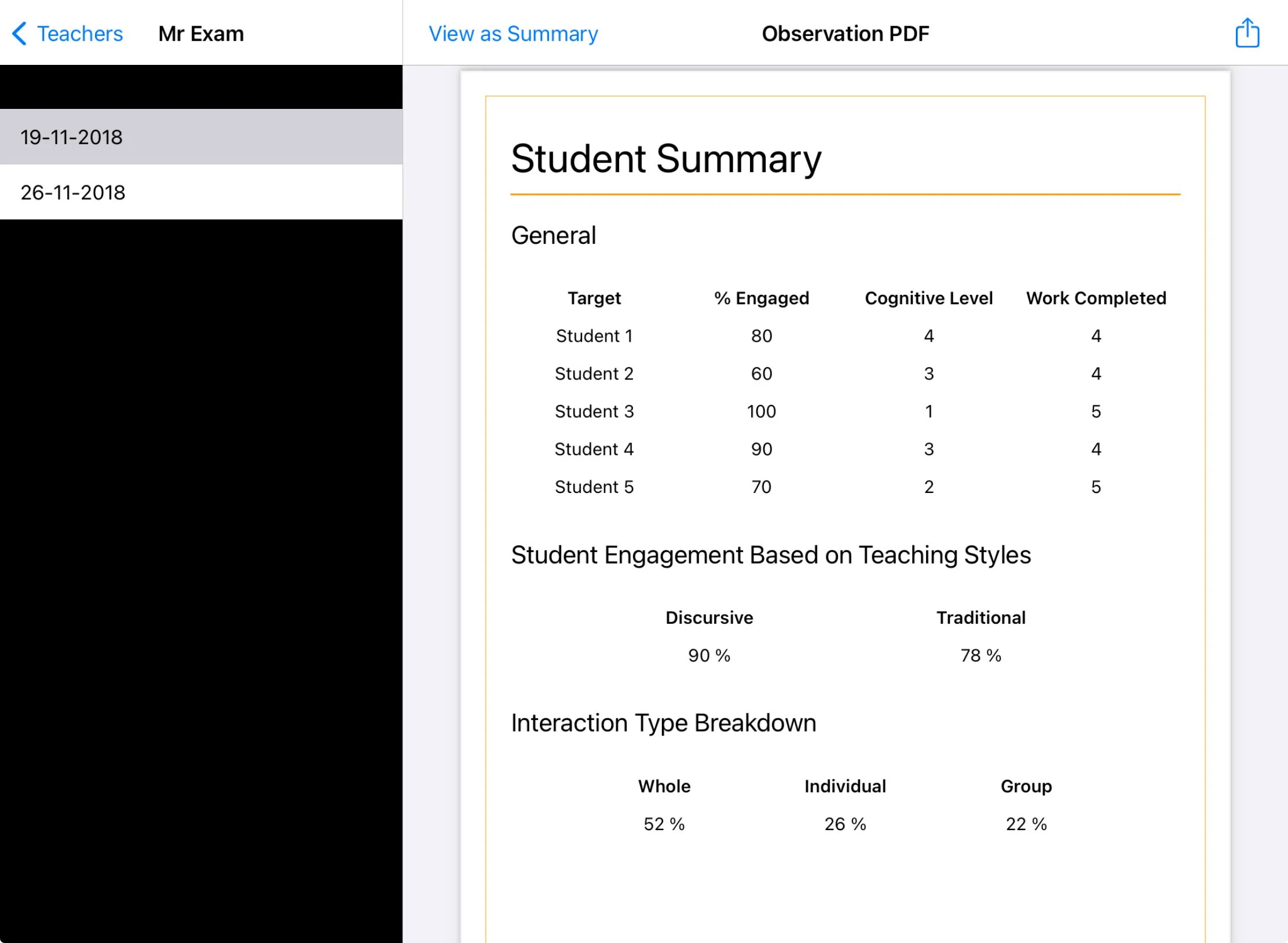Tap the back chevron beside Teachers

click(x=19, y=34)
